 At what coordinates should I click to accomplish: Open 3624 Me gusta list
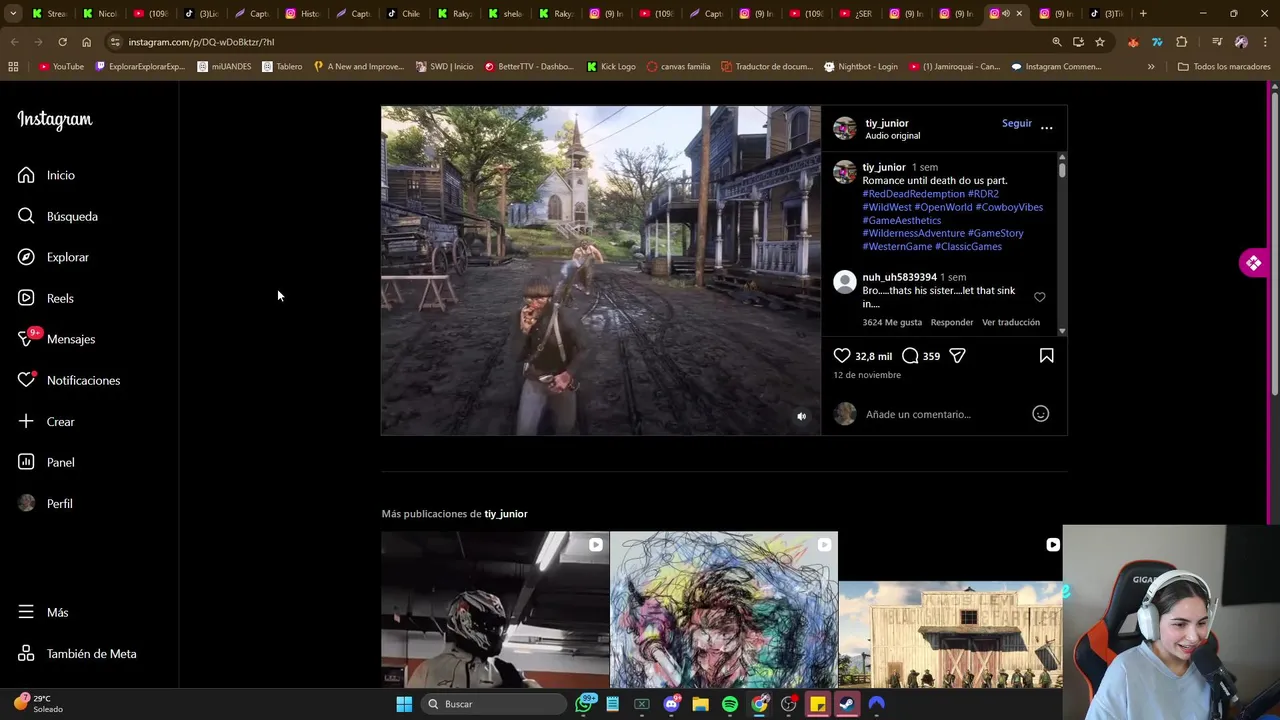click(892, 322)
